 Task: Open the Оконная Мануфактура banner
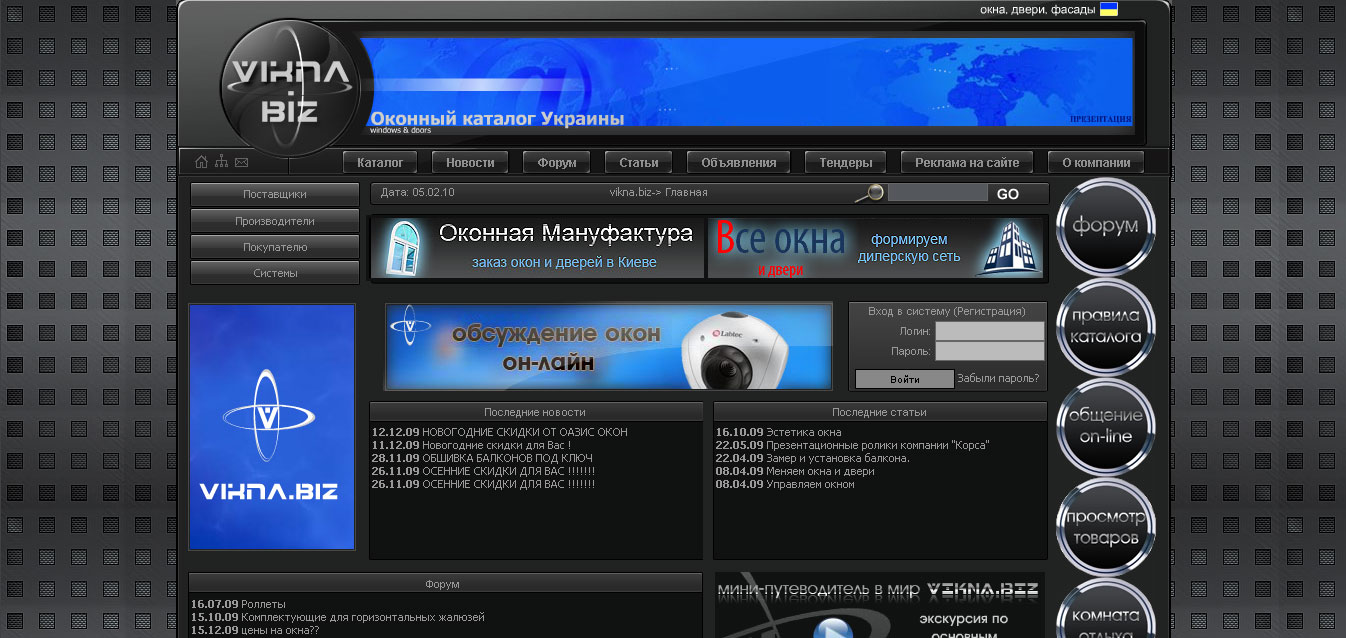pyautogui.click(x=538, y=248)
